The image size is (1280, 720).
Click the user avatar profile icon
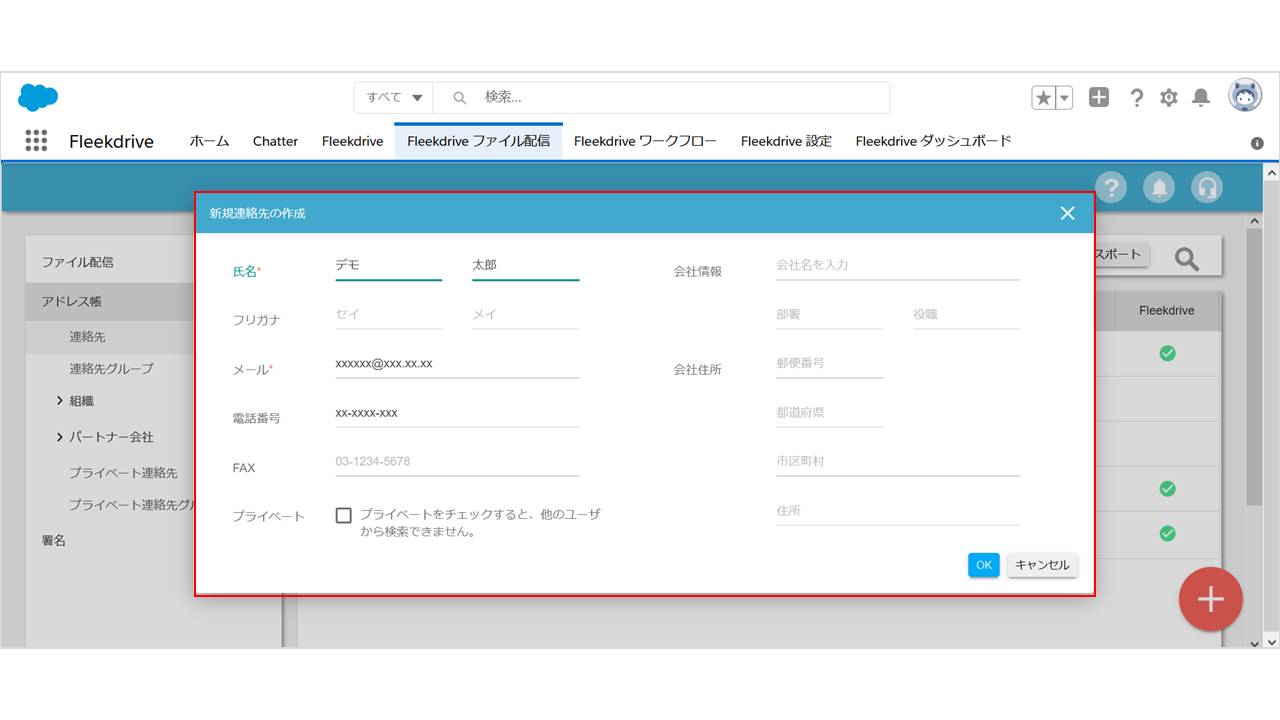1245,96
